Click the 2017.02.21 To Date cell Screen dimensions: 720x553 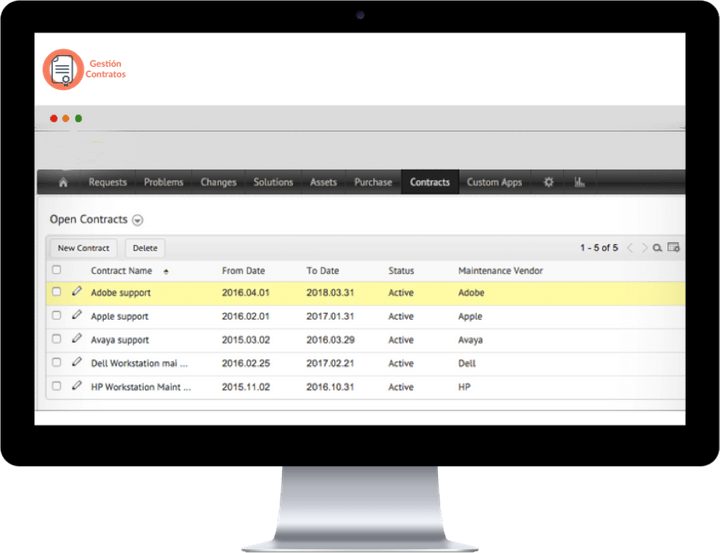330,363
